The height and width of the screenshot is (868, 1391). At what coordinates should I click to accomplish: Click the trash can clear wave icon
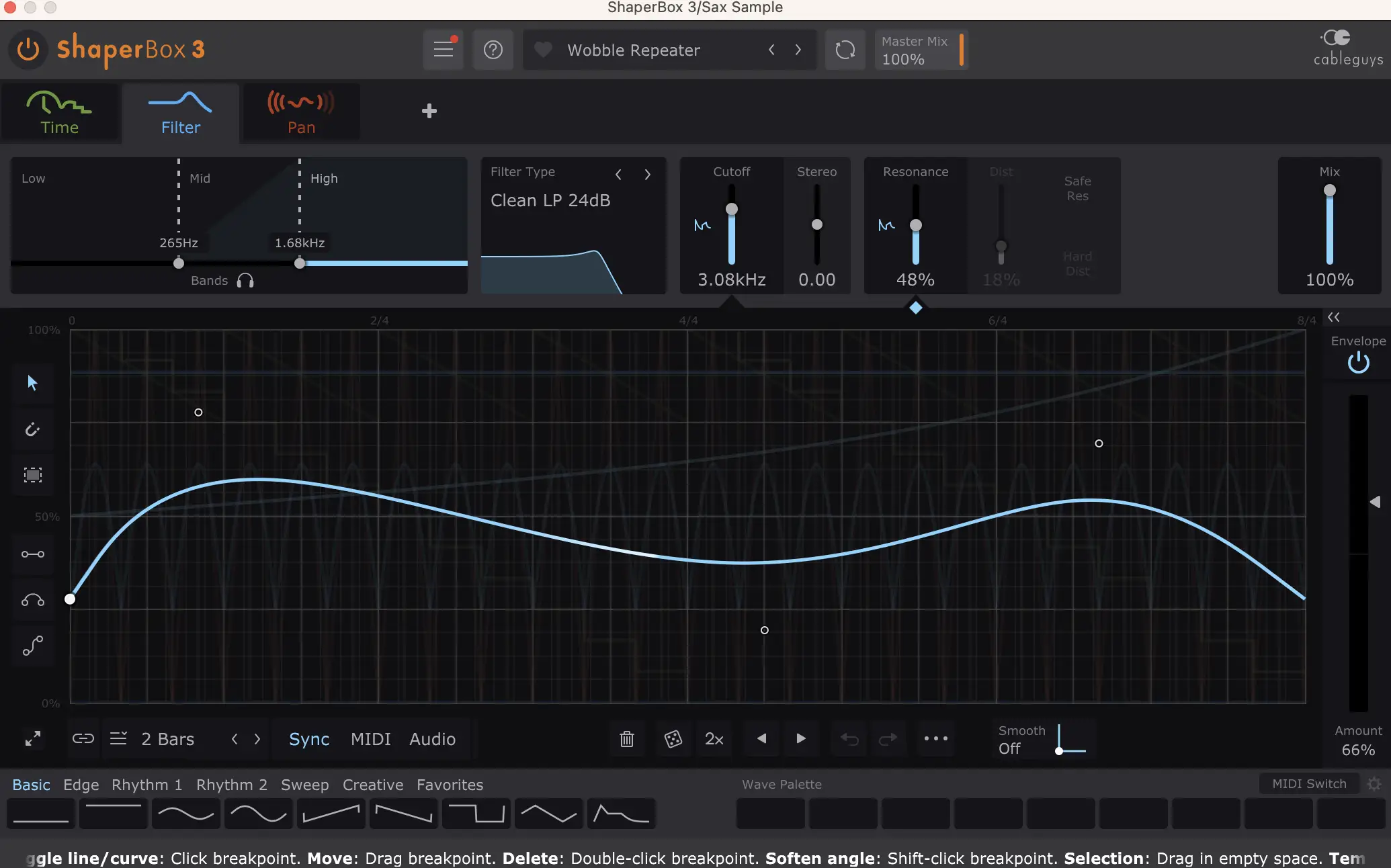click(626, 739)
